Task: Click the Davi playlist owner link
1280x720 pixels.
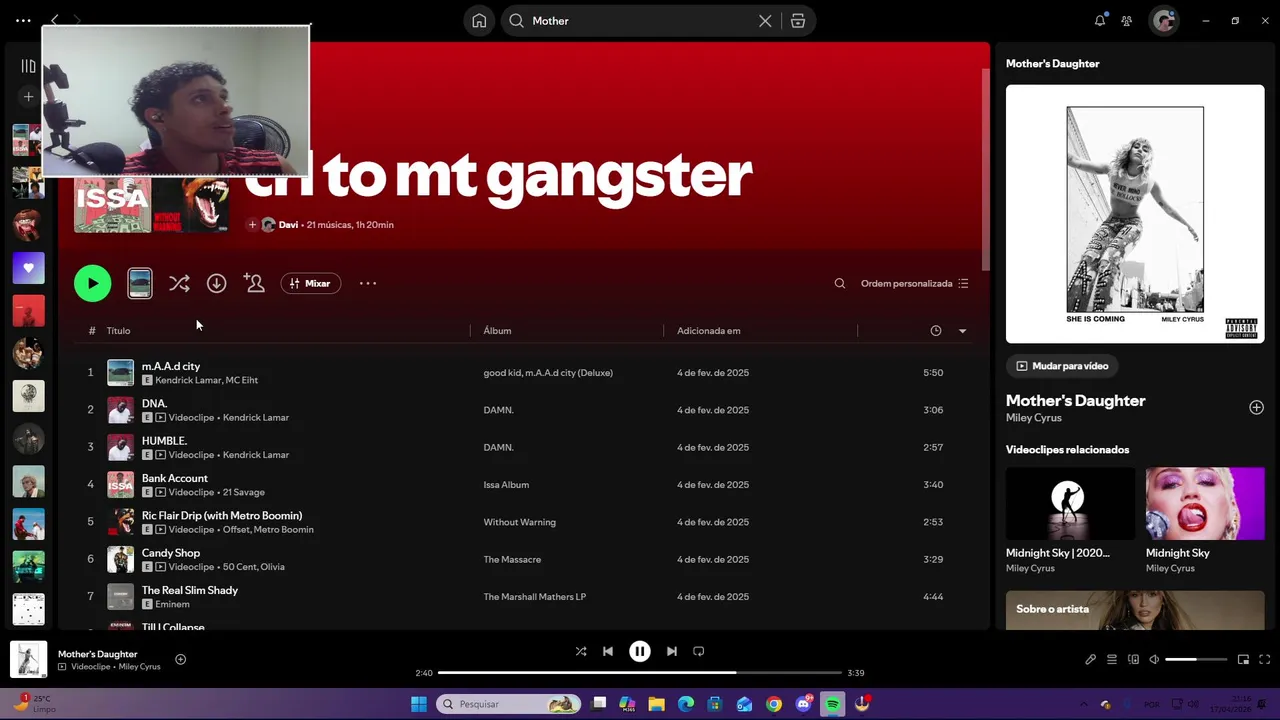Action: (288, 225)
